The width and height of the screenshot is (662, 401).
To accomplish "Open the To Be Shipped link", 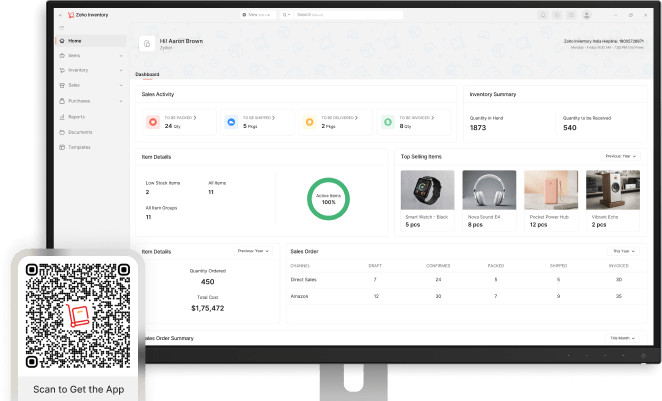I will pos(258,118).
